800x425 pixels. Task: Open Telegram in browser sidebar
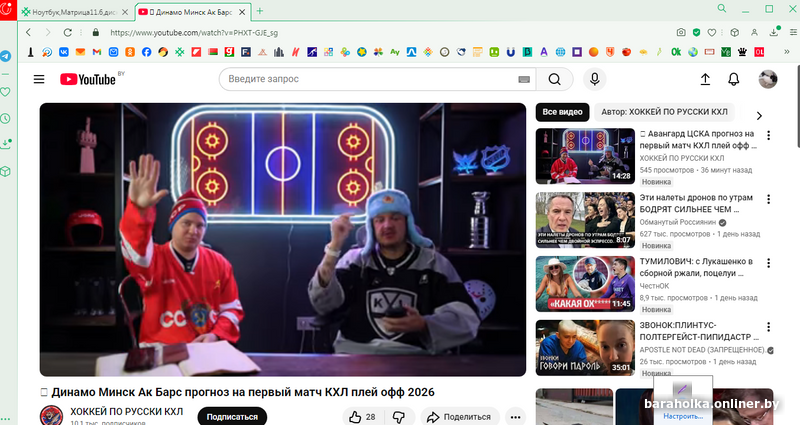(x=6, y=56)
